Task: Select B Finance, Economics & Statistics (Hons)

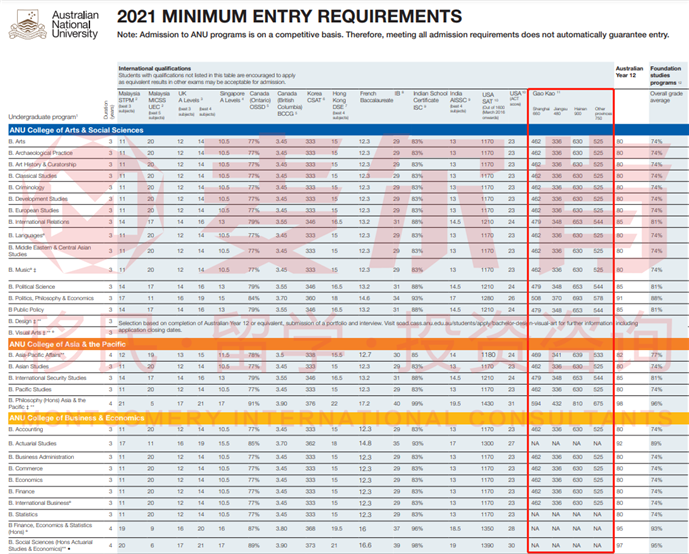Action: click(50, 529)
